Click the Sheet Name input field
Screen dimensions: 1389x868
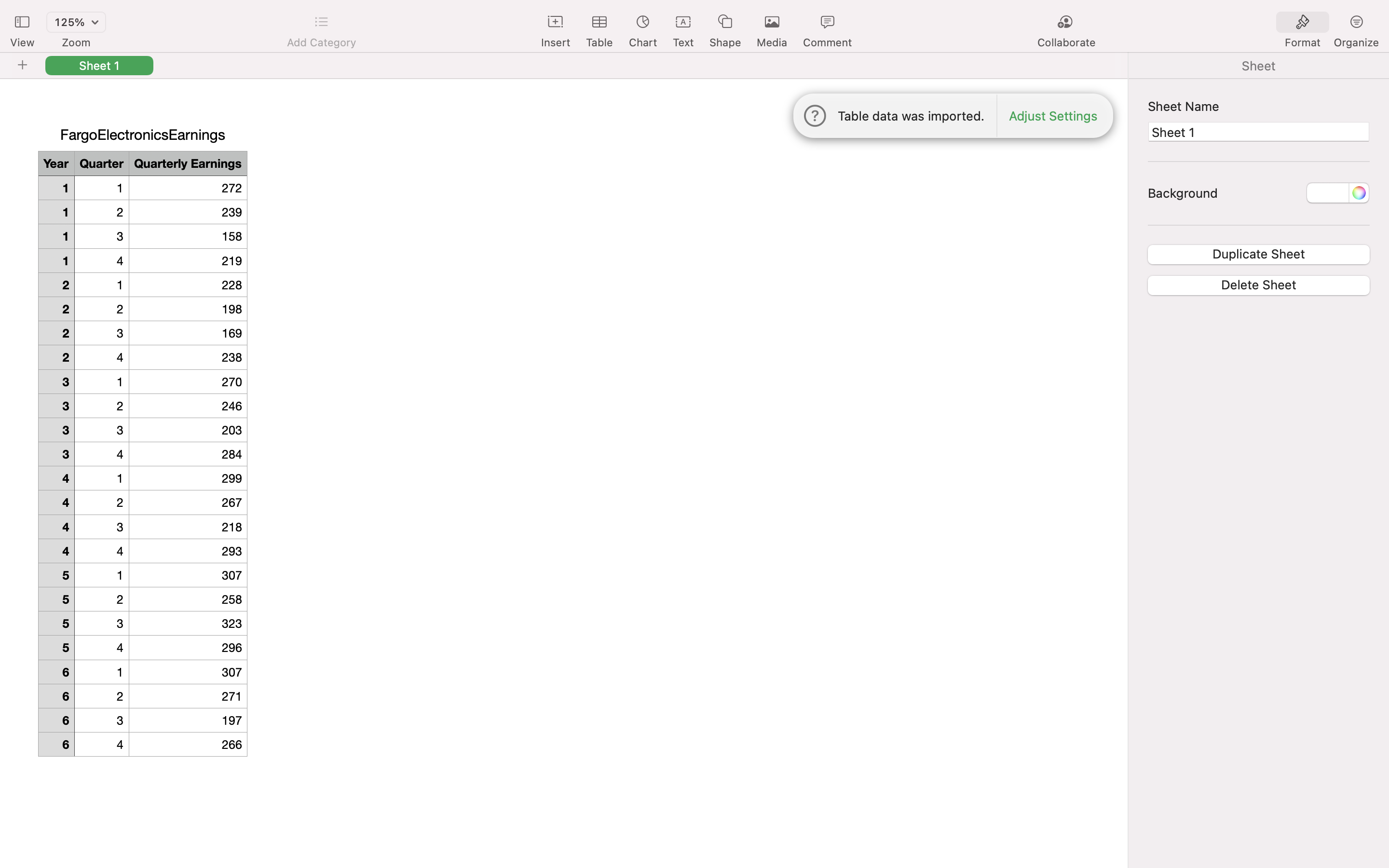[1258, 131]
